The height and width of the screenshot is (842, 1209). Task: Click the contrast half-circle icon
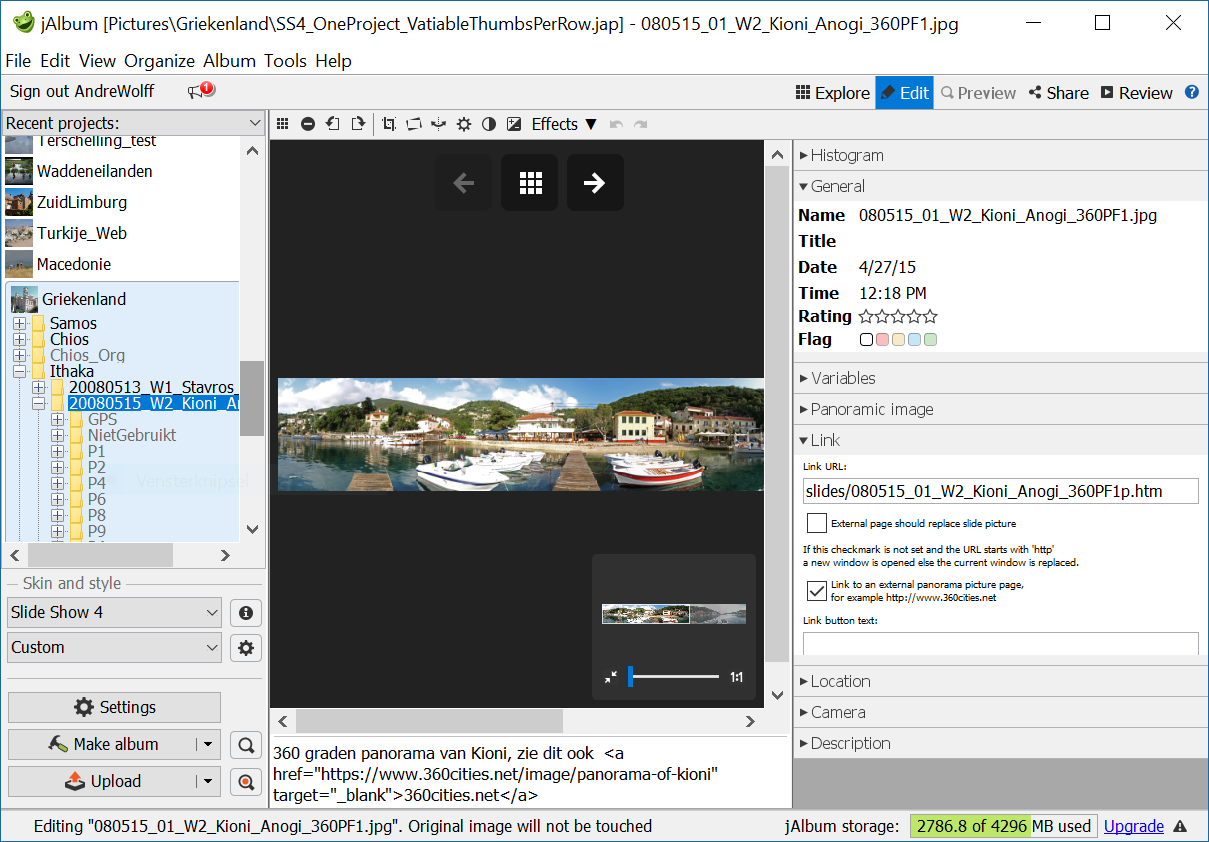coord(489,124)
